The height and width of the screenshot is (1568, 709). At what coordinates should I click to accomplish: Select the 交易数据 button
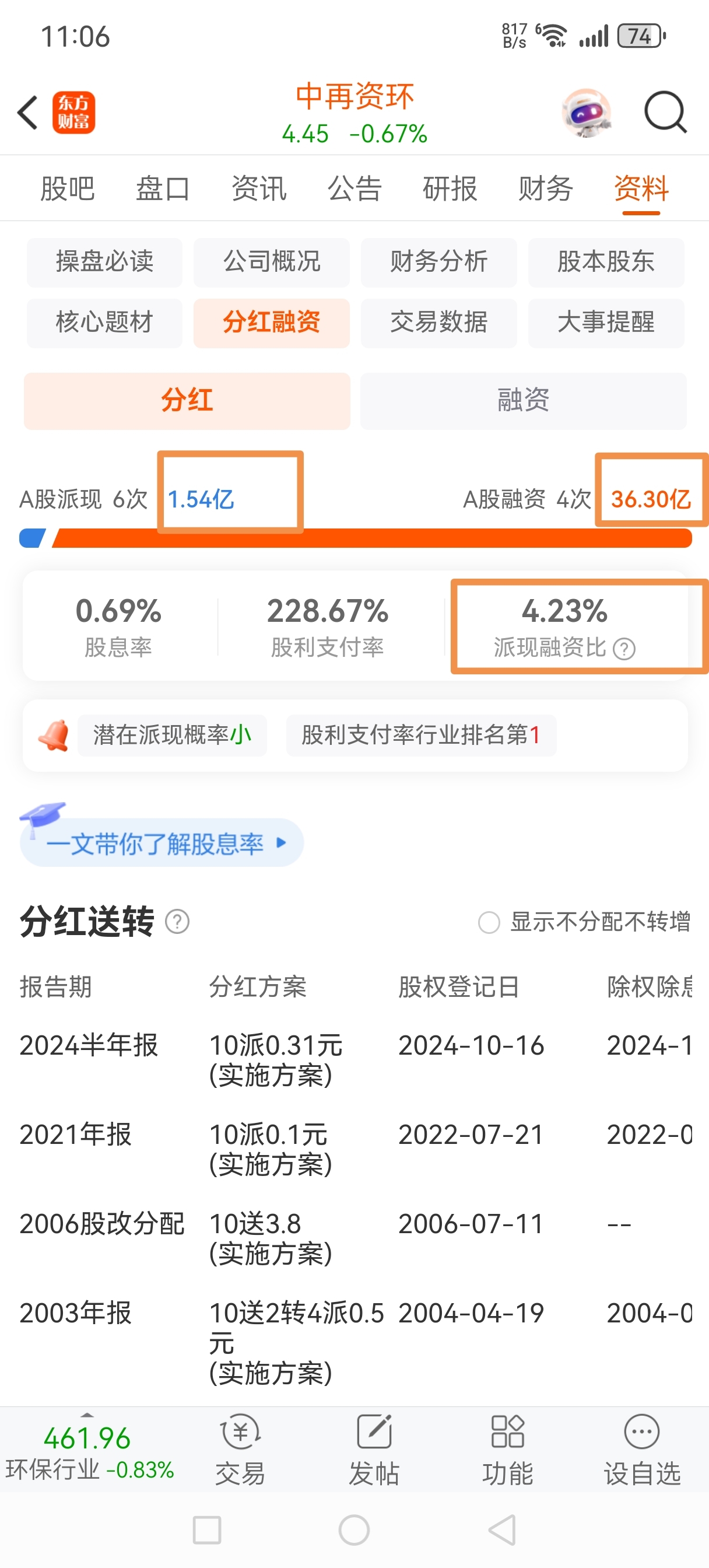click(438, 323)
